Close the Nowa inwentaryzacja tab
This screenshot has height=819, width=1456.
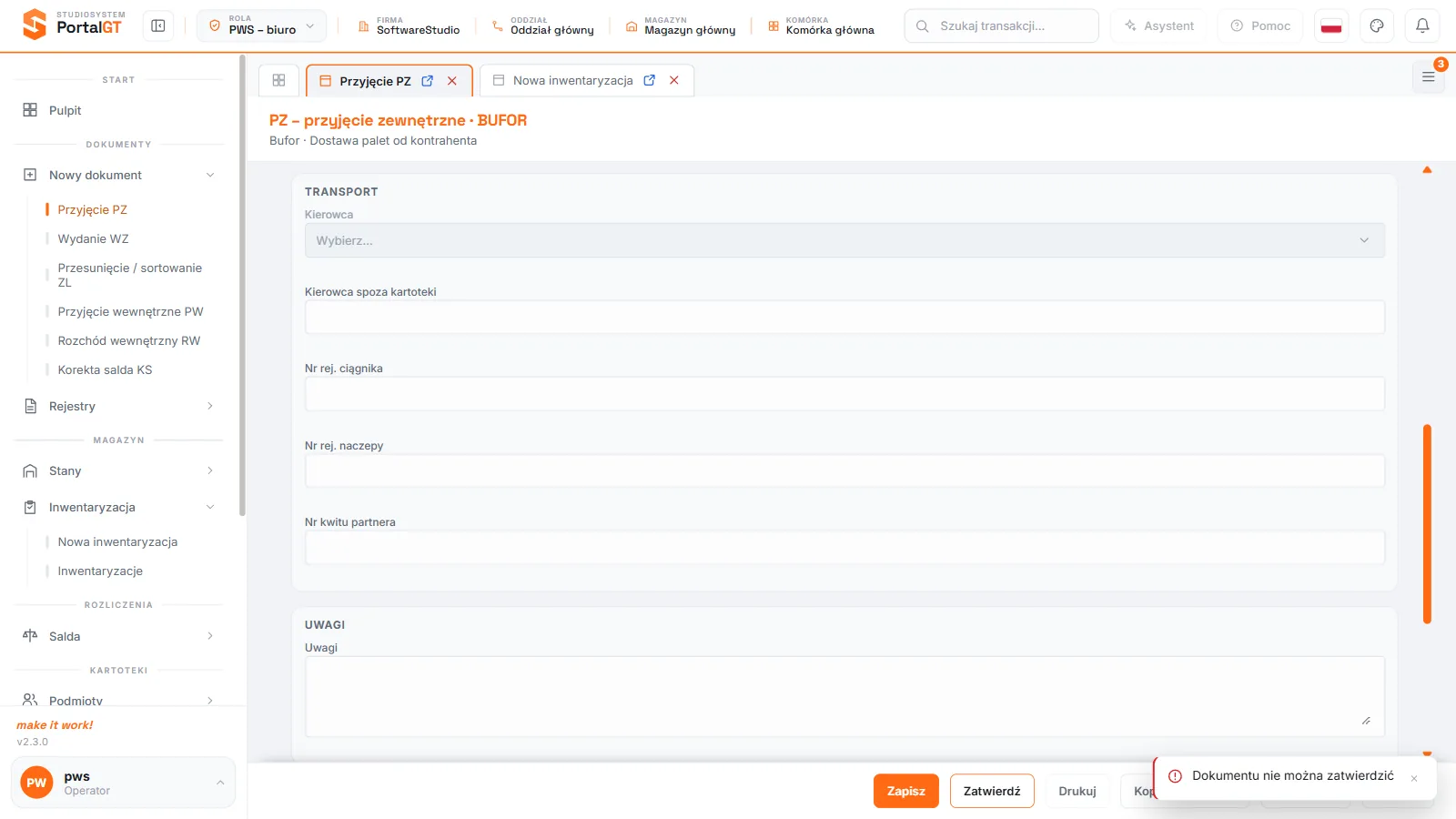tap(674, 80)
